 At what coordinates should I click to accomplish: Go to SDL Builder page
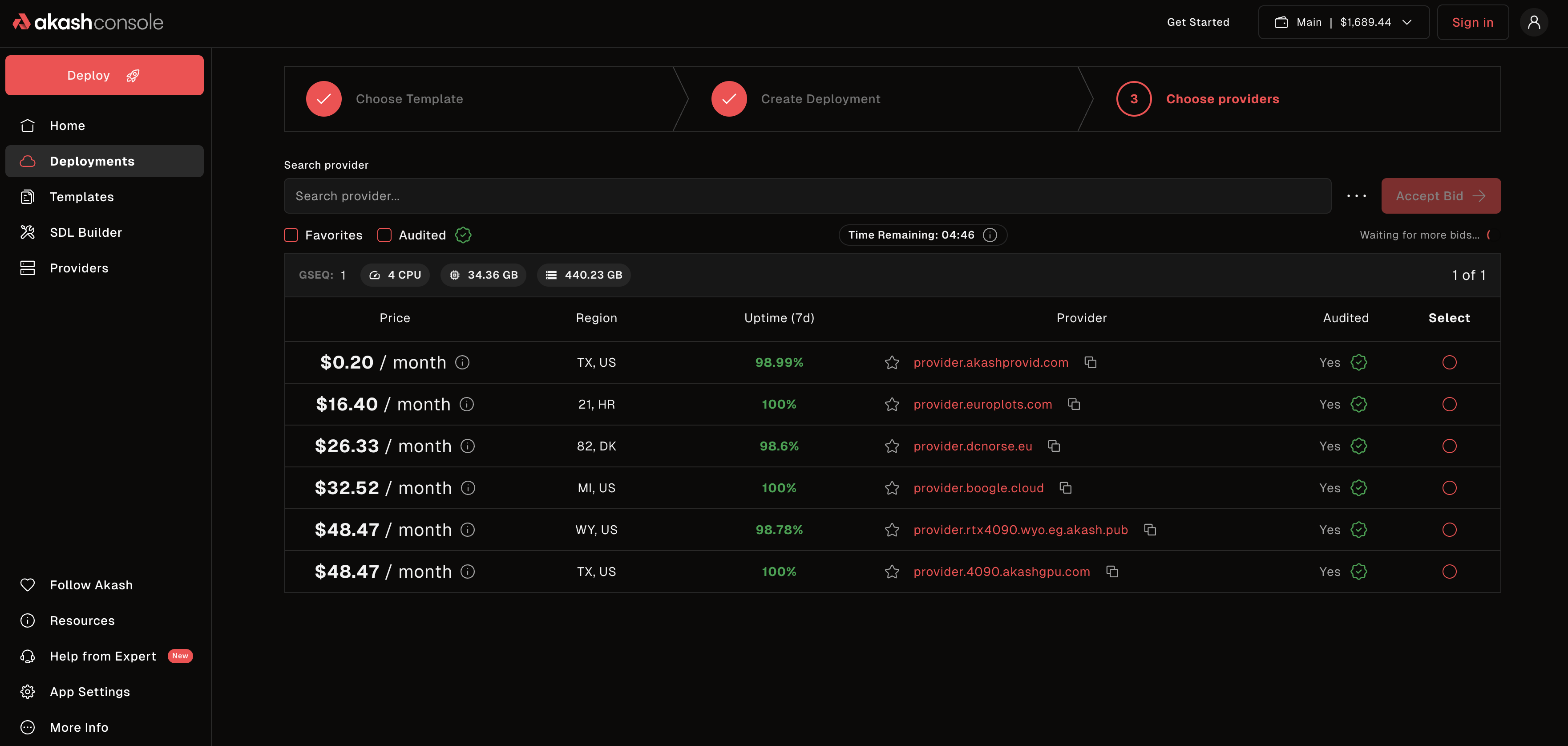[86, 233]
